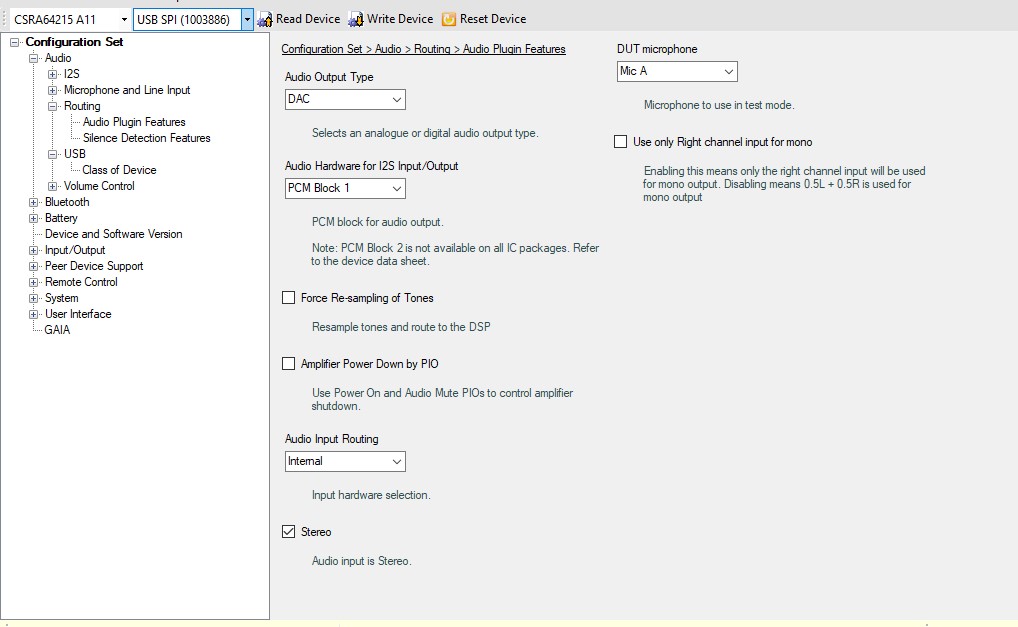Enable Use only Right channel input for mono
This screenshot has height=627, width=1018.
click(x=621, y=142)
